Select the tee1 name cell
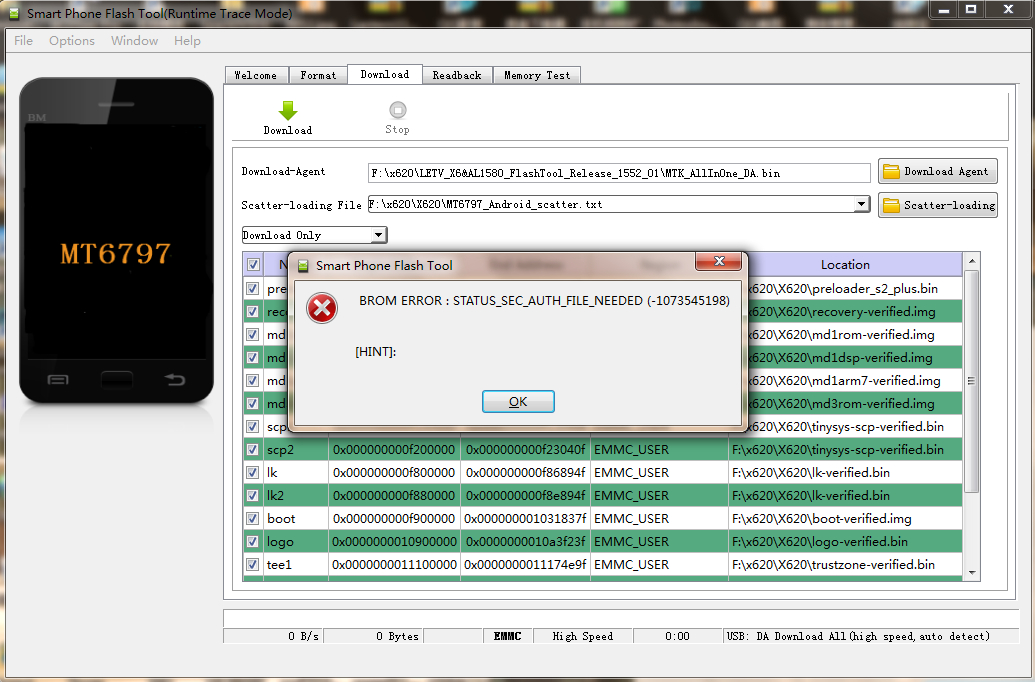The height and width of the screenshot is (682, 1035). [296, 564]
